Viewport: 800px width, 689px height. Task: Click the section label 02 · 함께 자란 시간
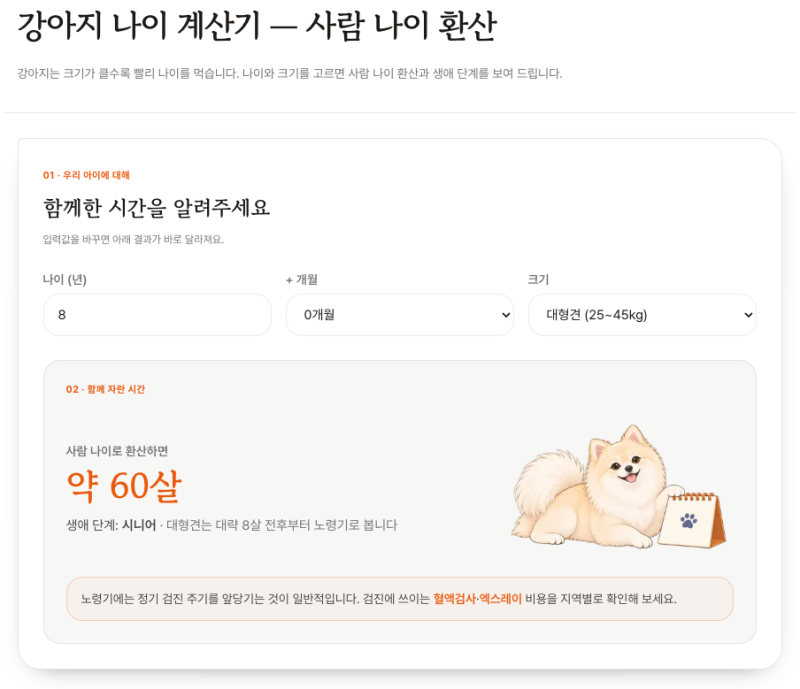pos(106,389)
